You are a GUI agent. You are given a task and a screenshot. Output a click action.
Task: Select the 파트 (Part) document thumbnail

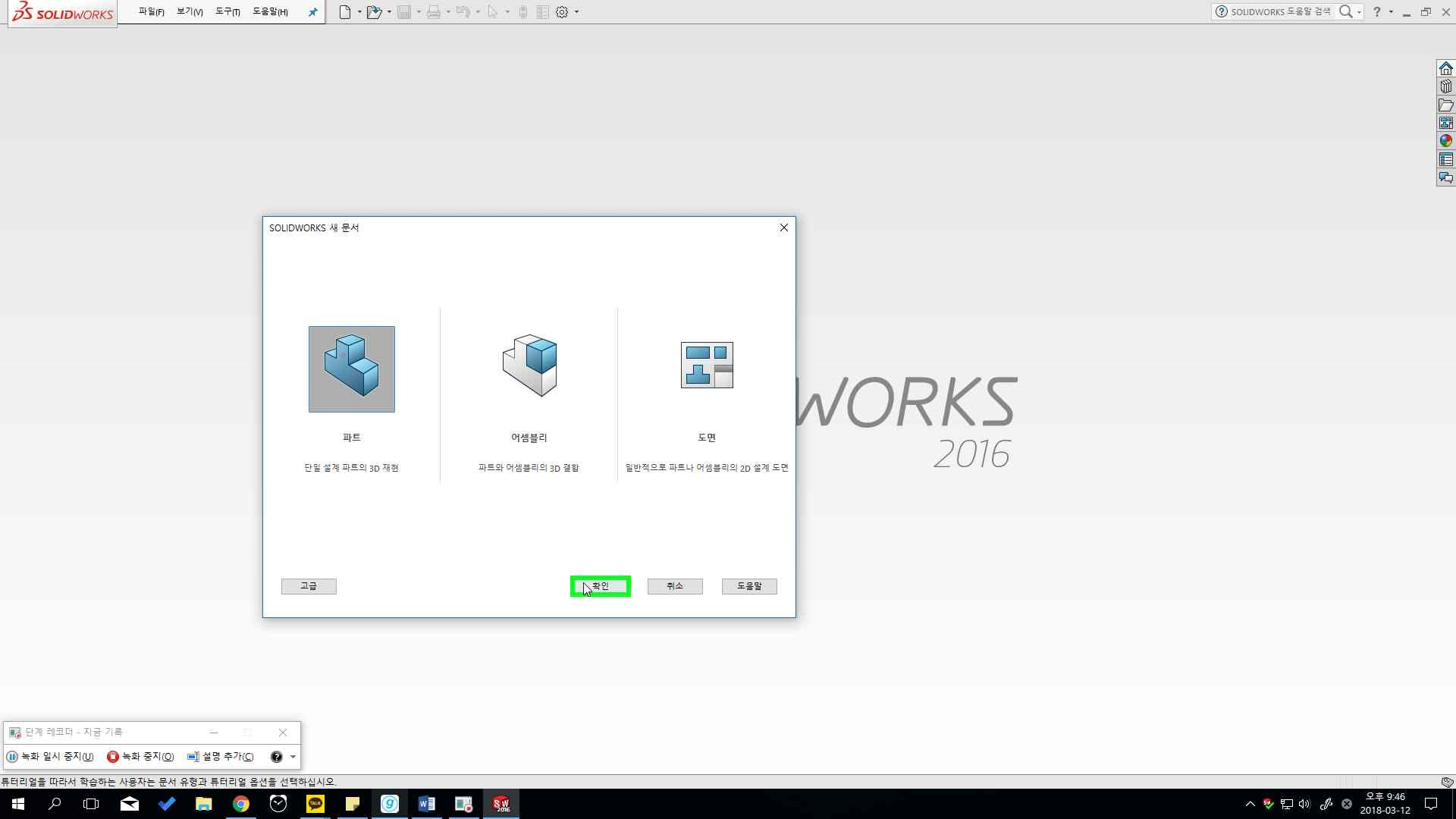[x=352, y=369]
